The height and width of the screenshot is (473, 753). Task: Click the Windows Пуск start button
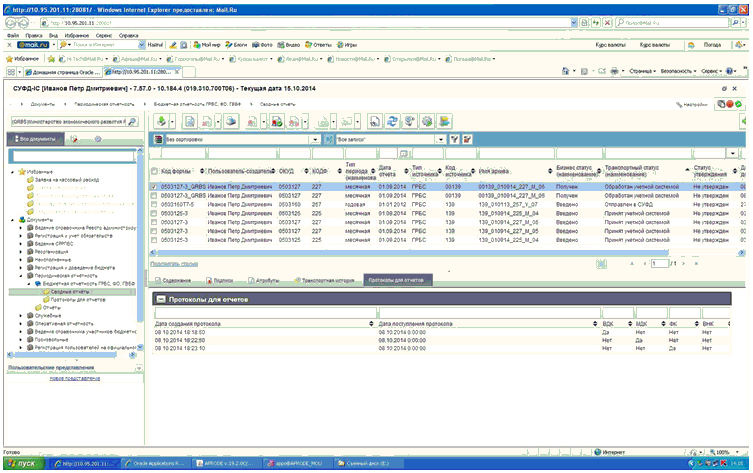point(22,465)
